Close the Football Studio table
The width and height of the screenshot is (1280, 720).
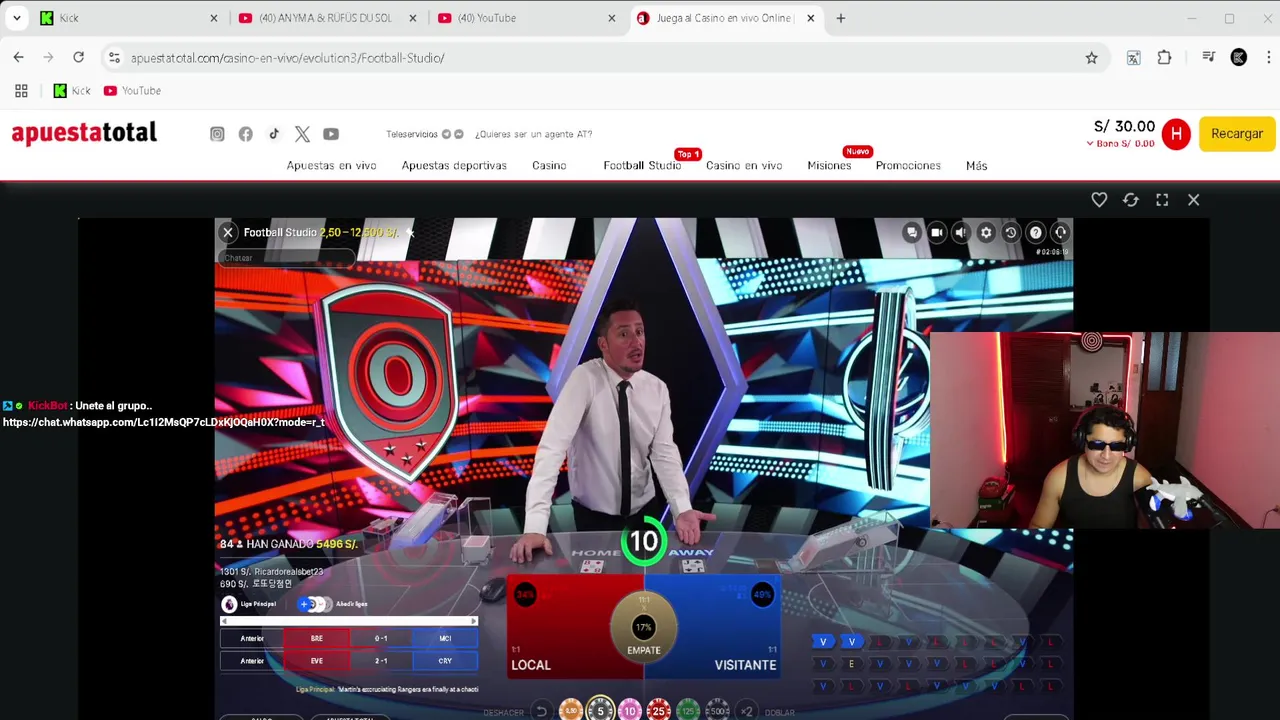[228, 232]
